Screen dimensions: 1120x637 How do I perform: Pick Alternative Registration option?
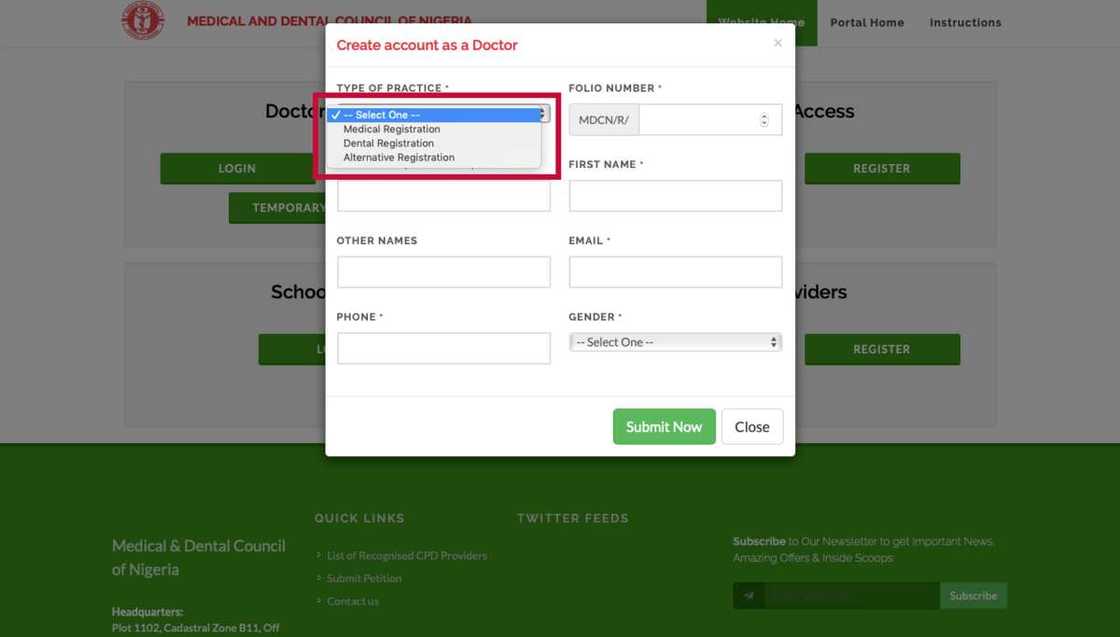[x=398, y=157]
